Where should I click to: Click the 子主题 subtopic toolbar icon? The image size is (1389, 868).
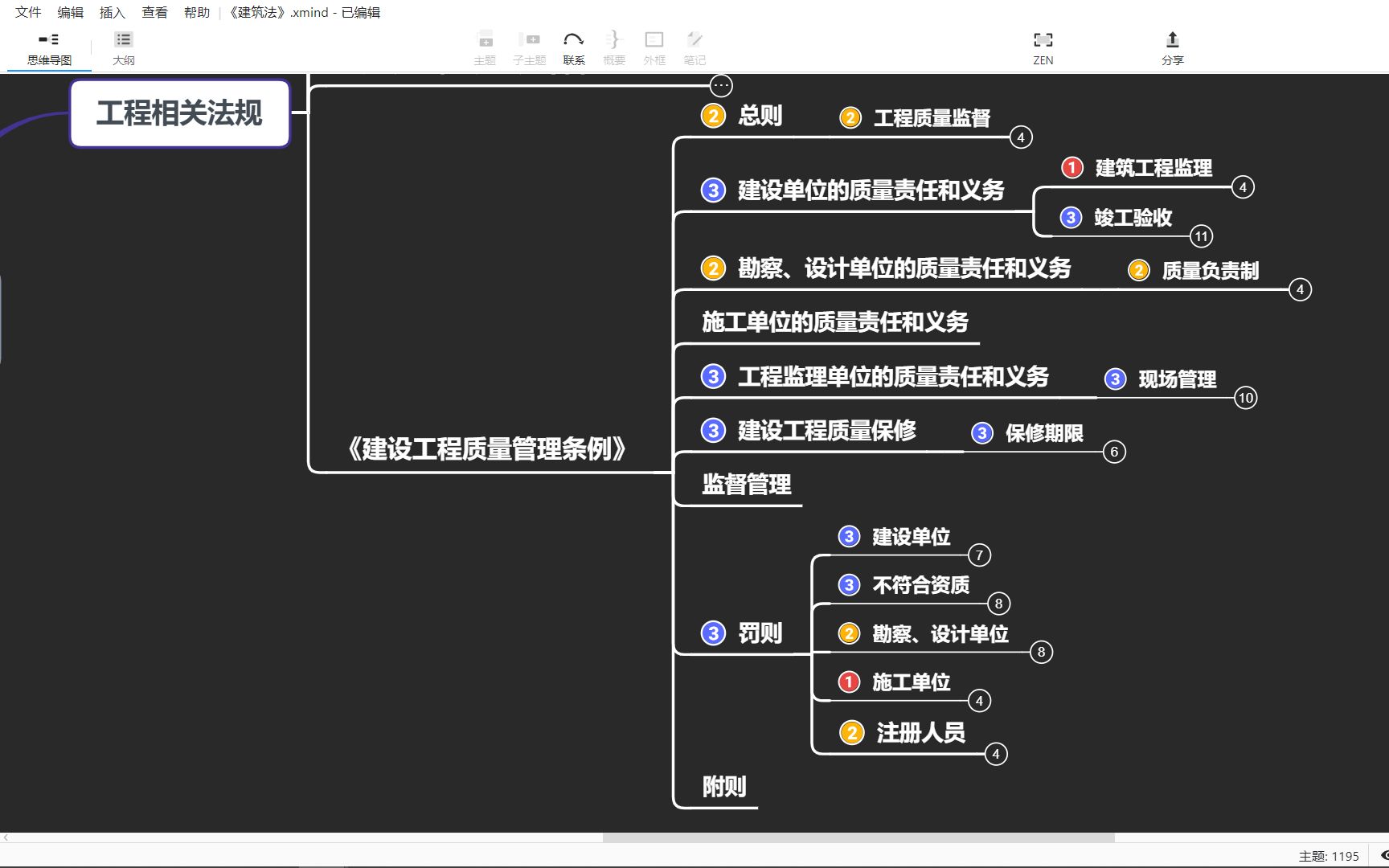[530, 48]
